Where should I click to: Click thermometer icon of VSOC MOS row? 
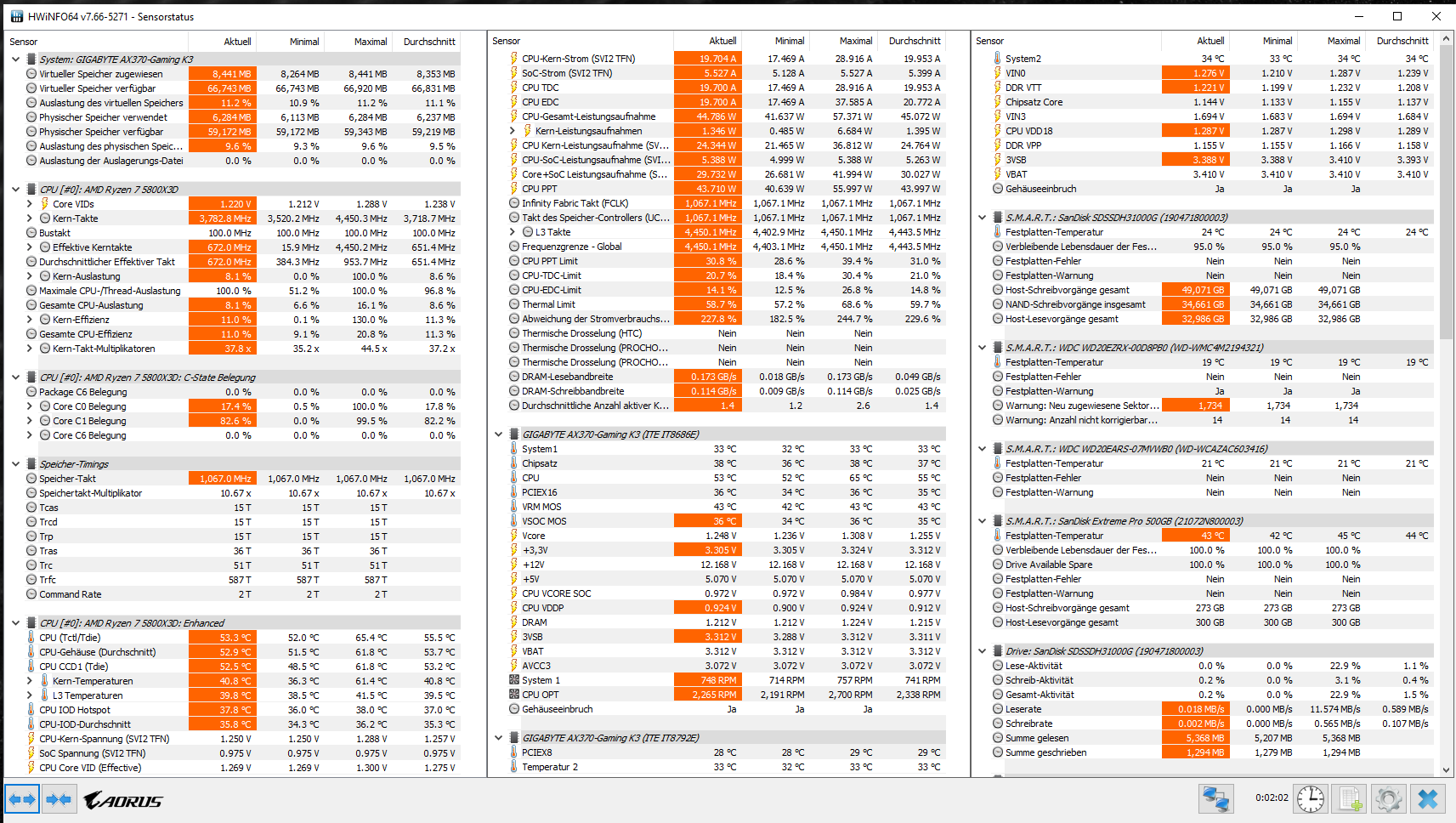(514, 521)
